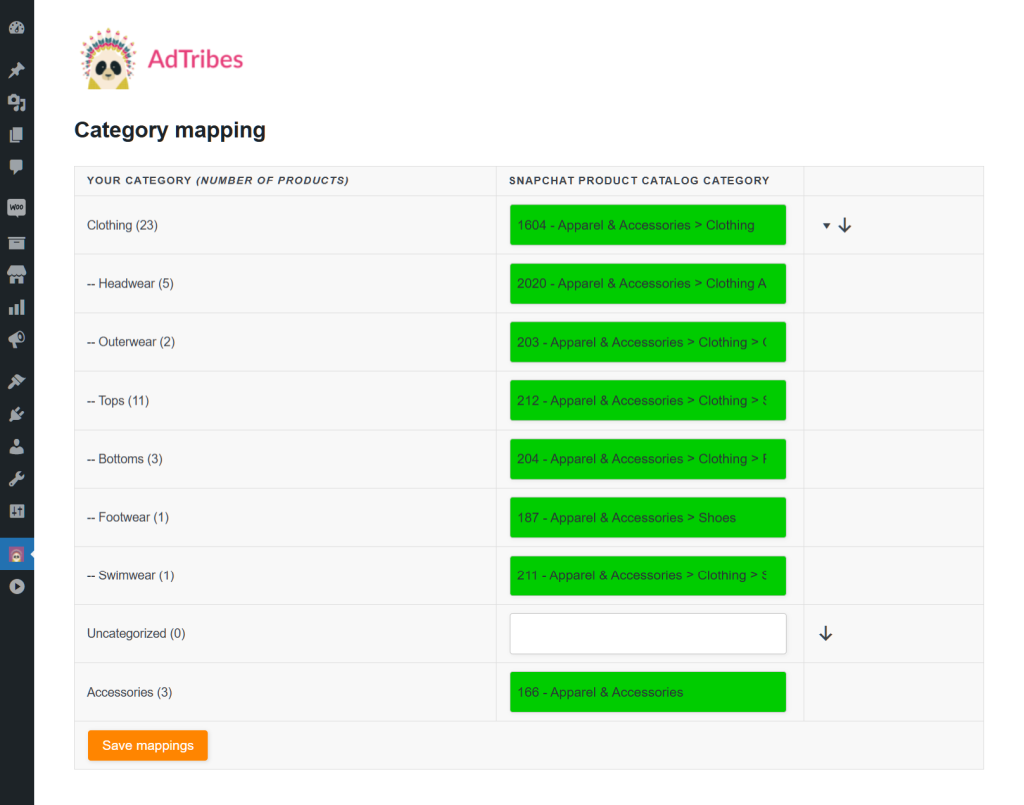Click the down arrow in the Uncategorized row

(825, 633)
